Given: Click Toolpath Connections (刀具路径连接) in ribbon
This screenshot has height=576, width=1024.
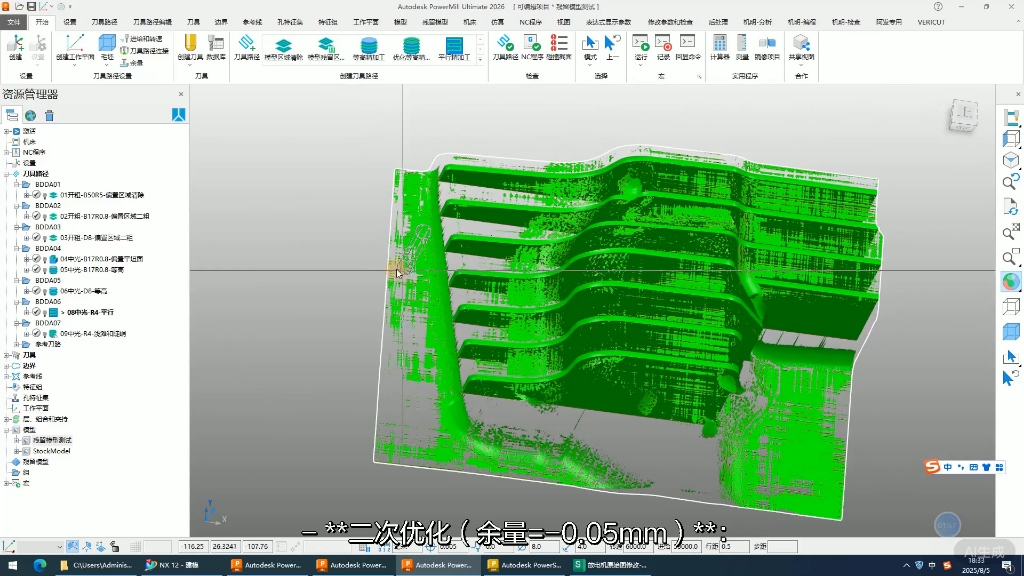Looking at the screenshot, I should [144, 51].
